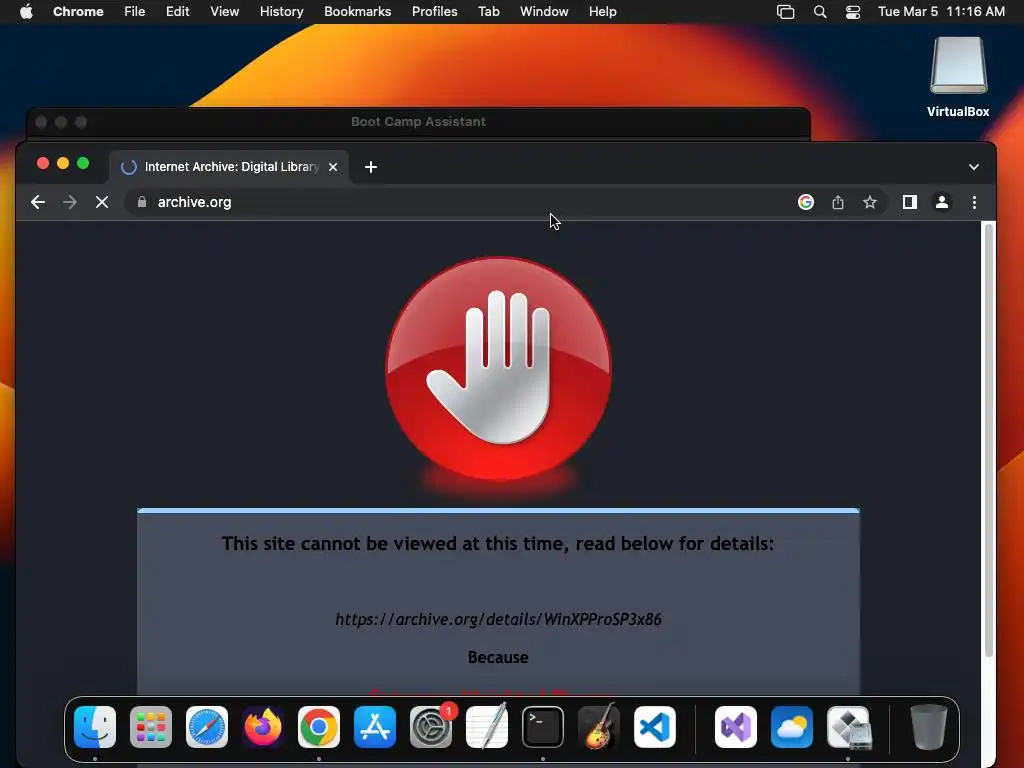The image size is (1024, 768).
Task: Open the Profiles menu
Action: (434, 12)
